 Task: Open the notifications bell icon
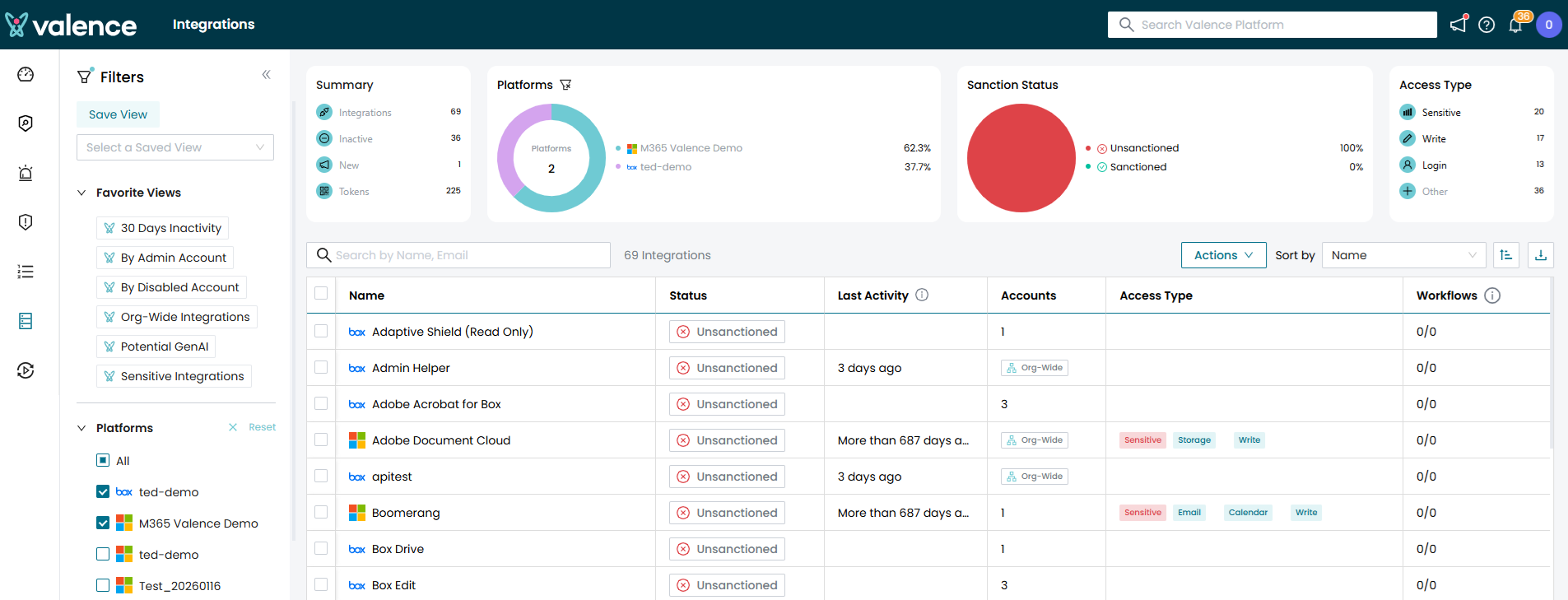1515,25
